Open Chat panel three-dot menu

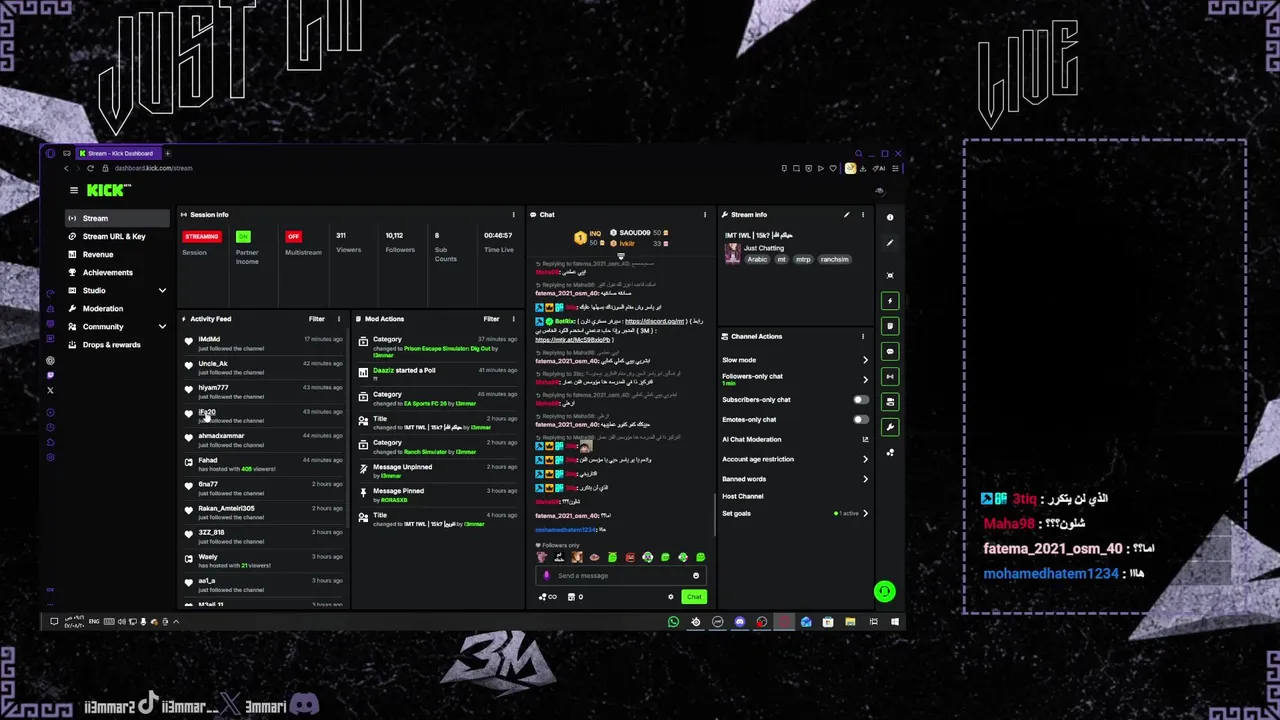pos(705,214)
